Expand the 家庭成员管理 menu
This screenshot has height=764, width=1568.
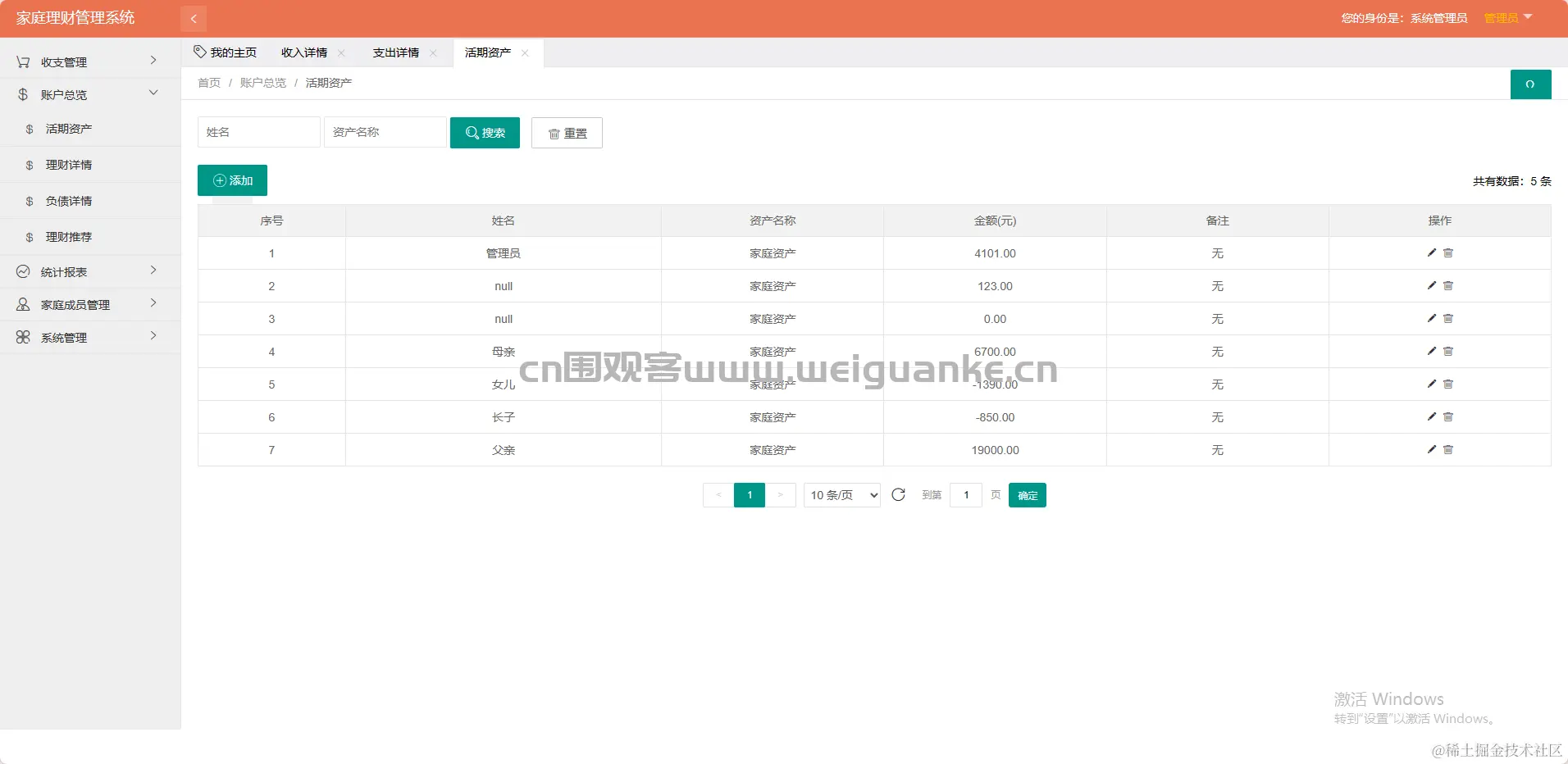90,304
